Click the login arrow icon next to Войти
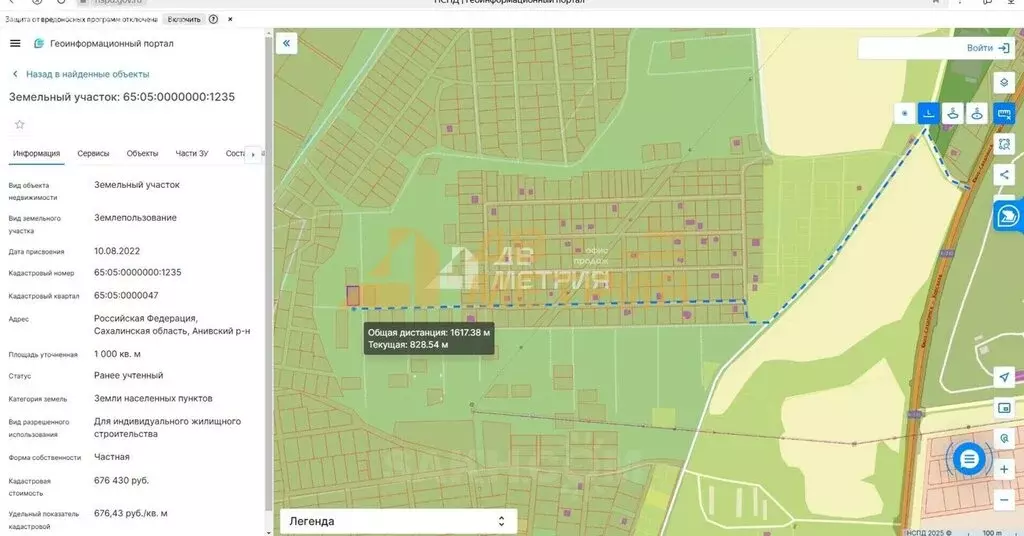 pos(1004,48)
